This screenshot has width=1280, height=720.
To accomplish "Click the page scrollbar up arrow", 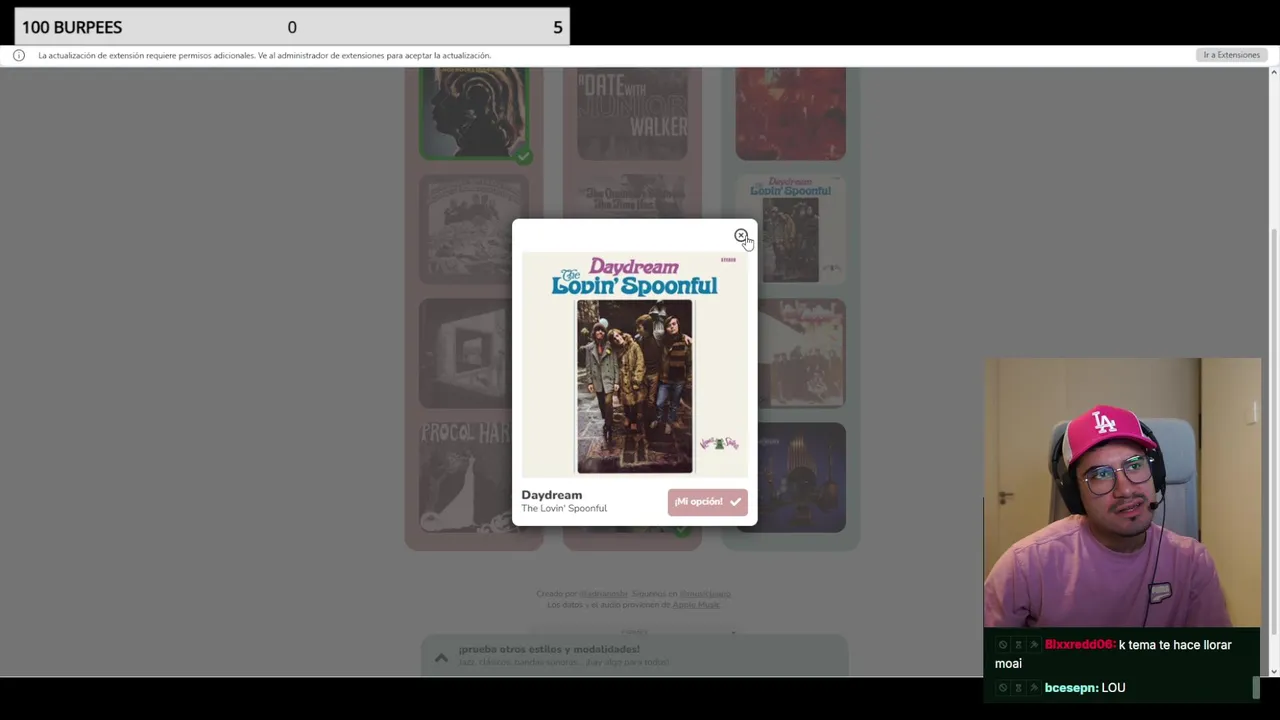I will tap(1273, 73).
